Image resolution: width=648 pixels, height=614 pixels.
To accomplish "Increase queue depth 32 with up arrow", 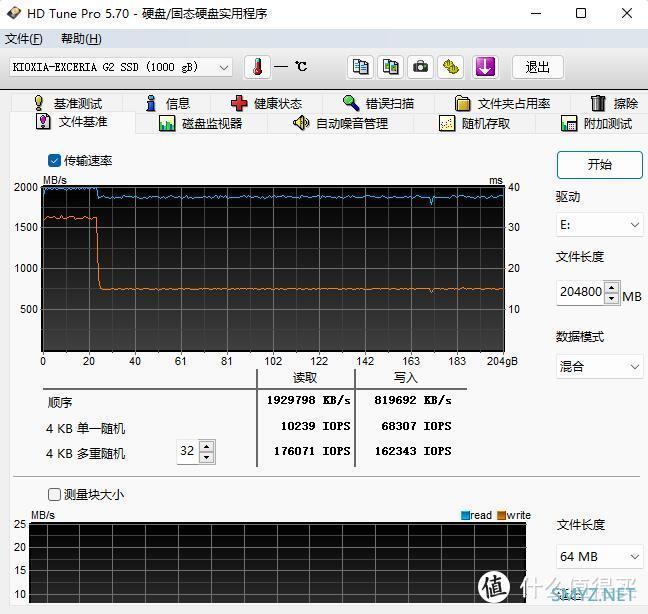I will click(x=207, y=446).
